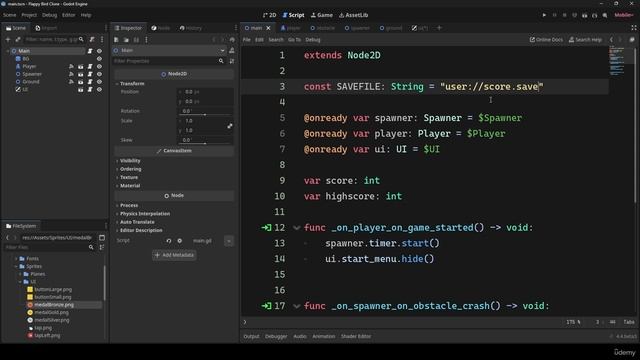Viewport: 640px width, 360px height.
Task: Open Spawner's scene in editor icon
Action: click(x=80, y=74)
